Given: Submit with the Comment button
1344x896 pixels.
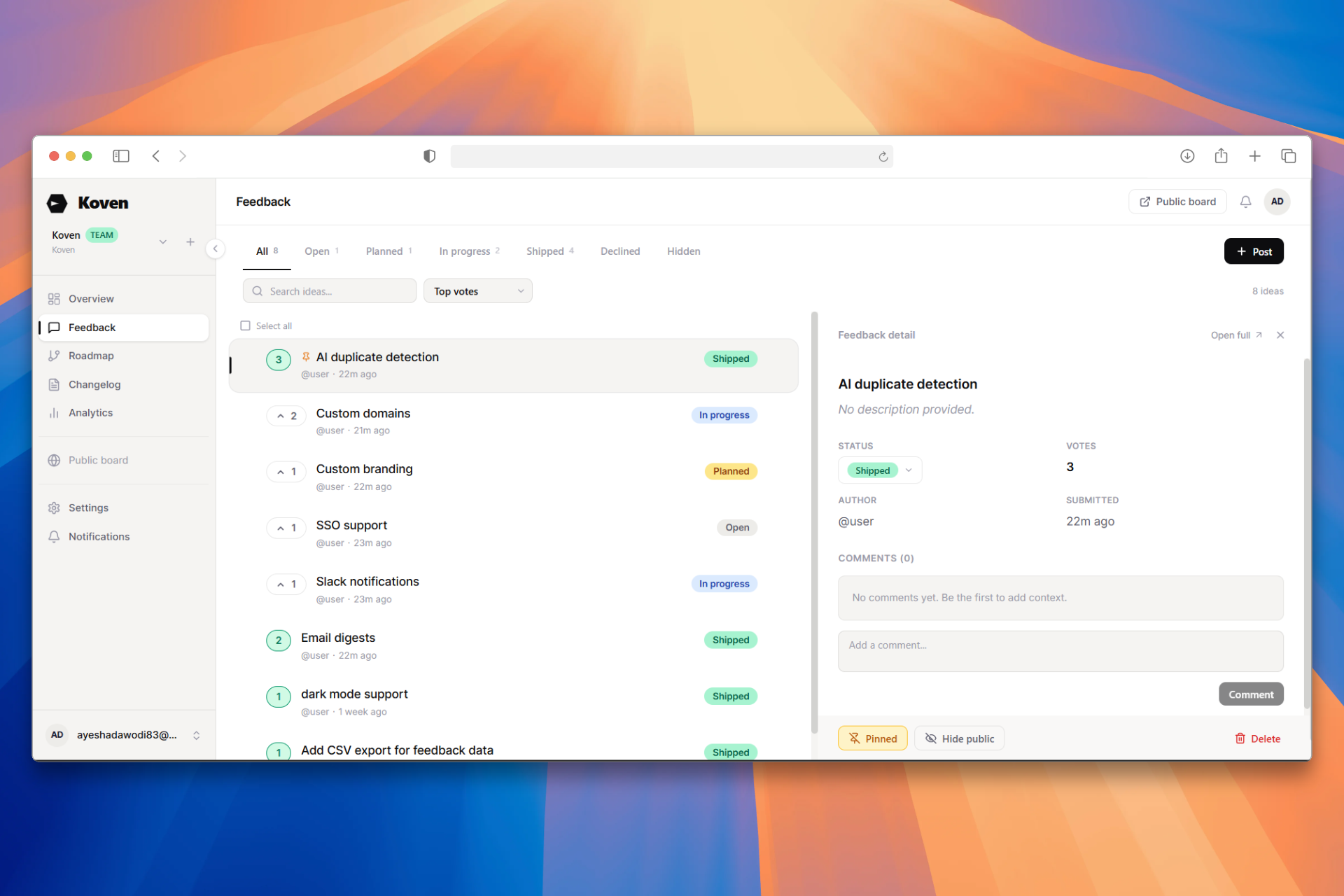Looking at the screenshot, I should pyautogui.click(x=1251, y=694).
